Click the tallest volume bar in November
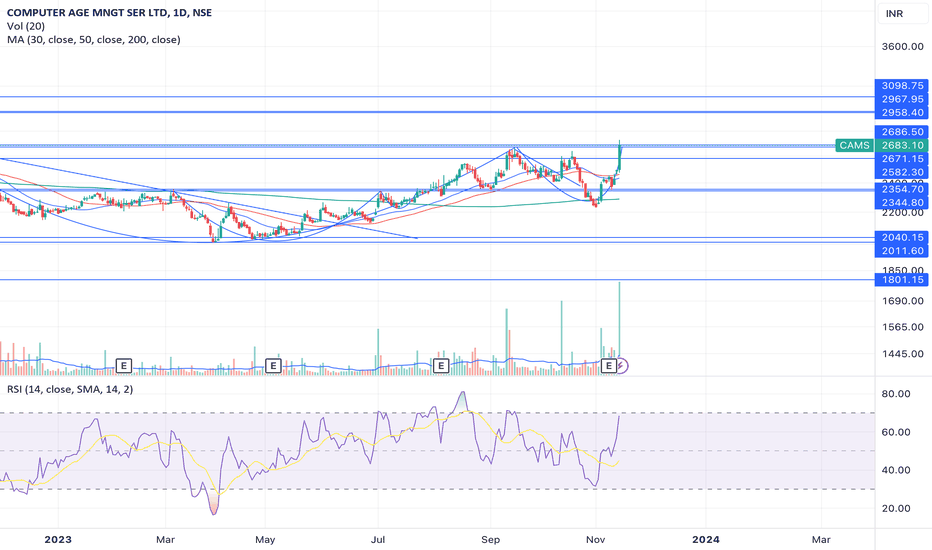Screen dimensions: 932x550 pyautogui.click(x=619, y=328)
